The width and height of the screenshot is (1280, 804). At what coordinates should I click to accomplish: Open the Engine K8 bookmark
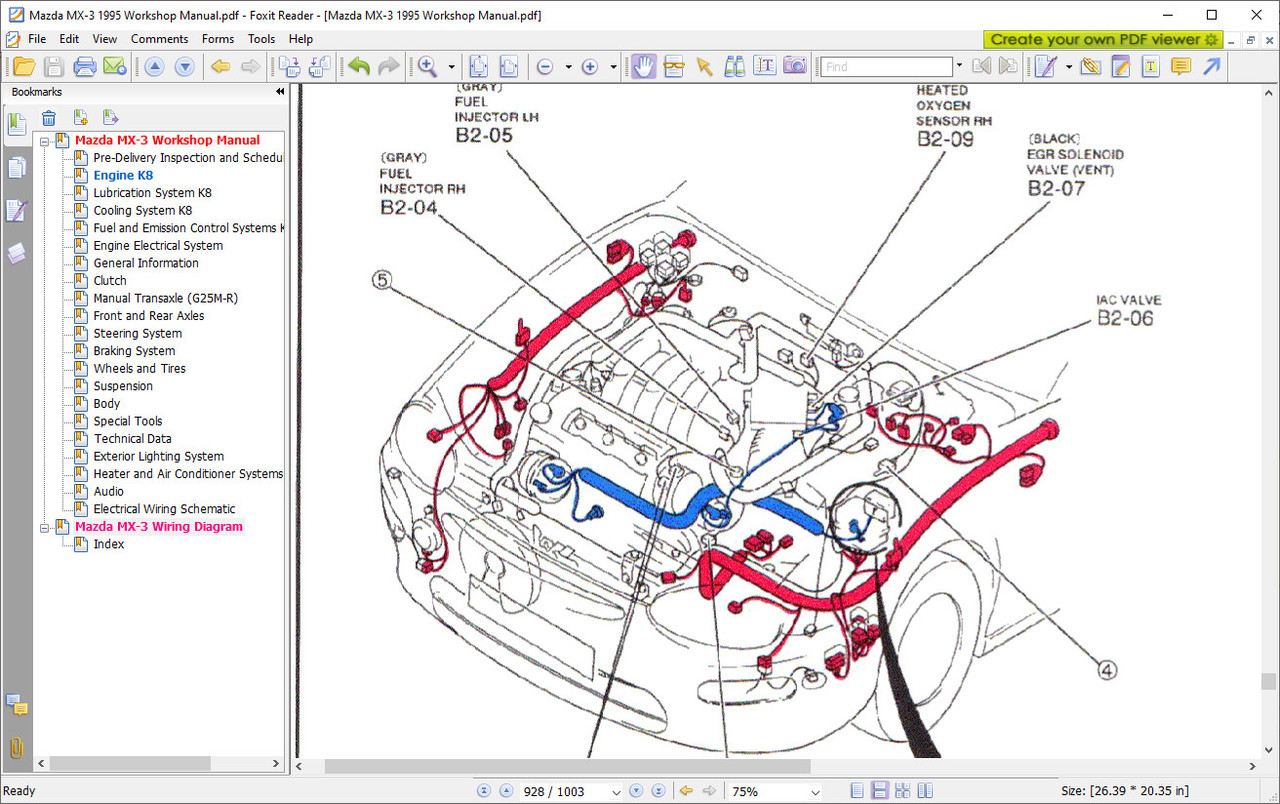(123, 175)
